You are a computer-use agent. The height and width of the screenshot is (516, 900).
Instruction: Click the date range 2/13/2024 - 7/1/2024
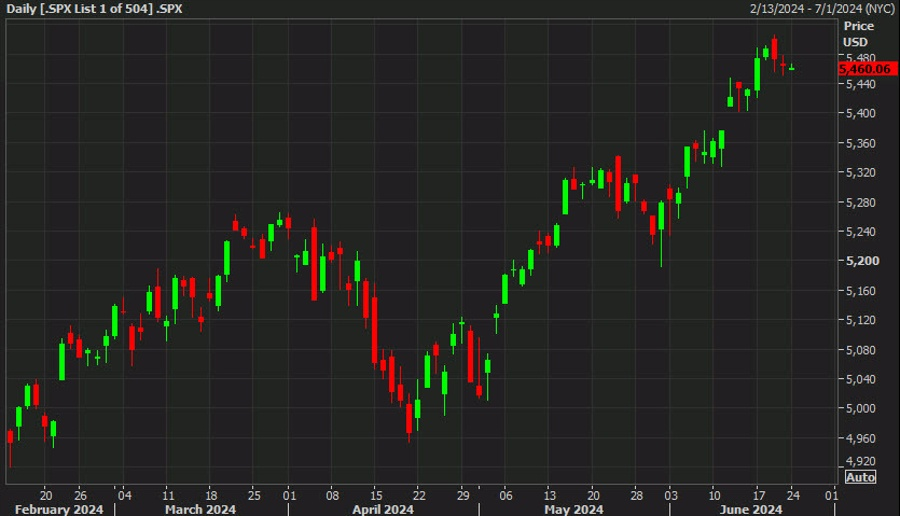(823, 9)
